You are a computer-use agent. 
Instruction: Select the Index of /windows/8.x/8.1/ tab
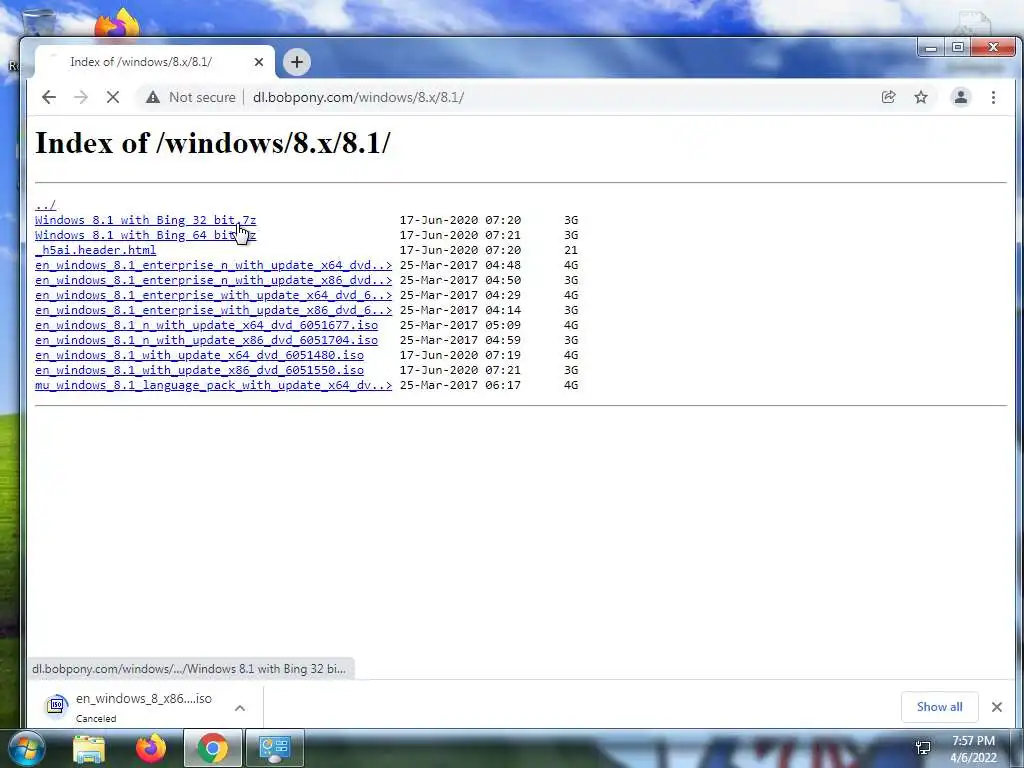[155, 62]
